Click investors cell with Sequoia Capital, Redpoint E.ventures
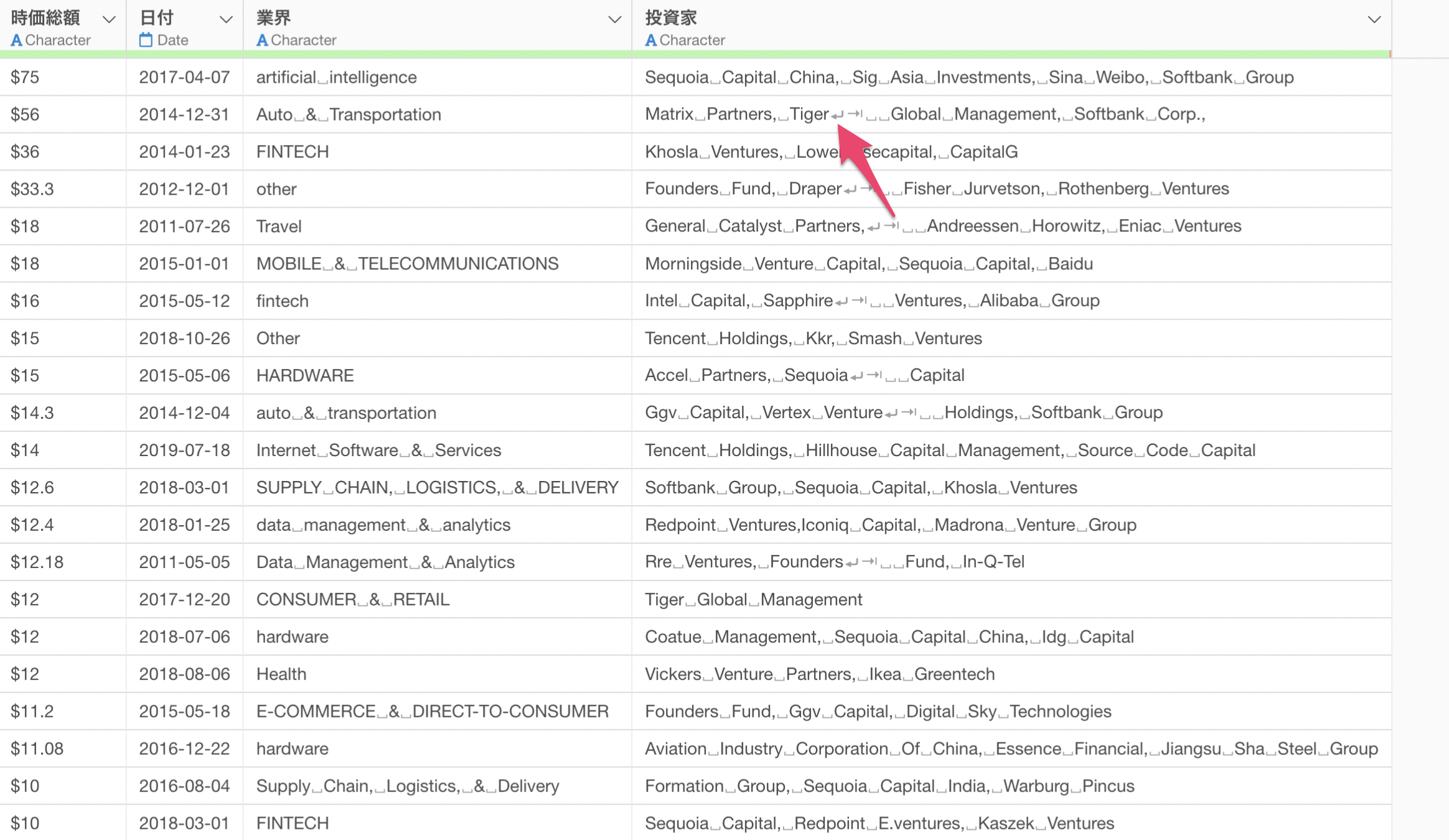 point(1011,824)
